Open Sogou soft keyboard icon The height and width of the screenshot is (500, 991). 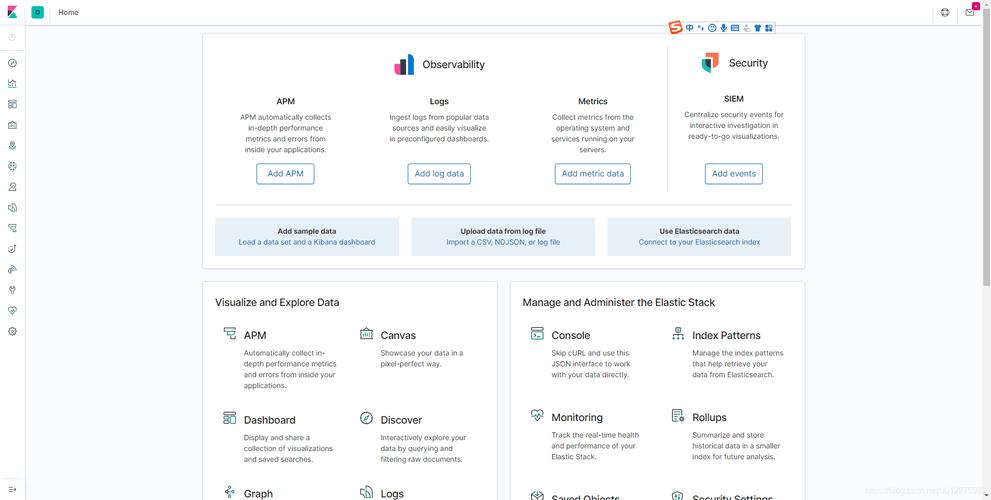point(734,28)
